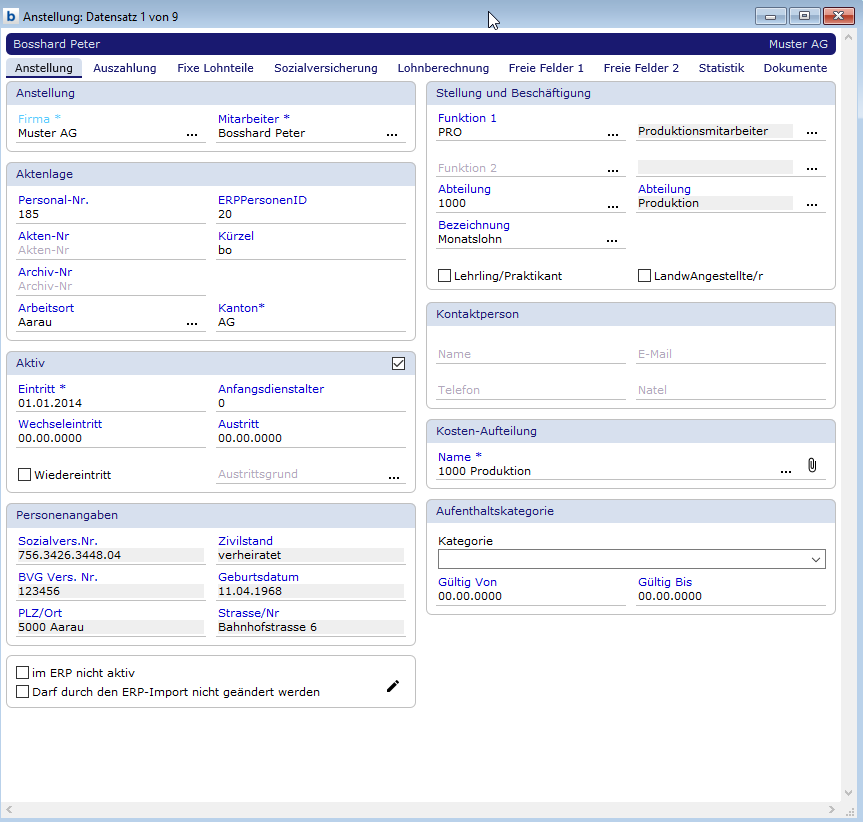Click the Eintritt date field
This screenshot has height=822, width=863.
(110, 403)
